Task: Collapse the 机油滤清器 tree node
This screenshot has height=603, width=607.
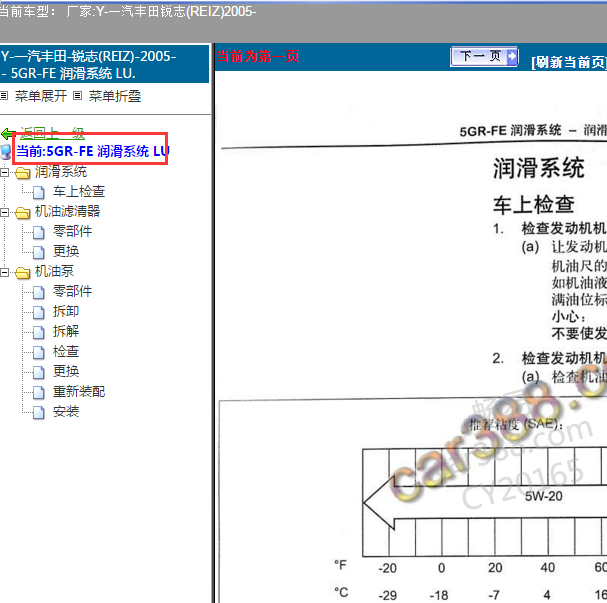Action: point(4,212)
